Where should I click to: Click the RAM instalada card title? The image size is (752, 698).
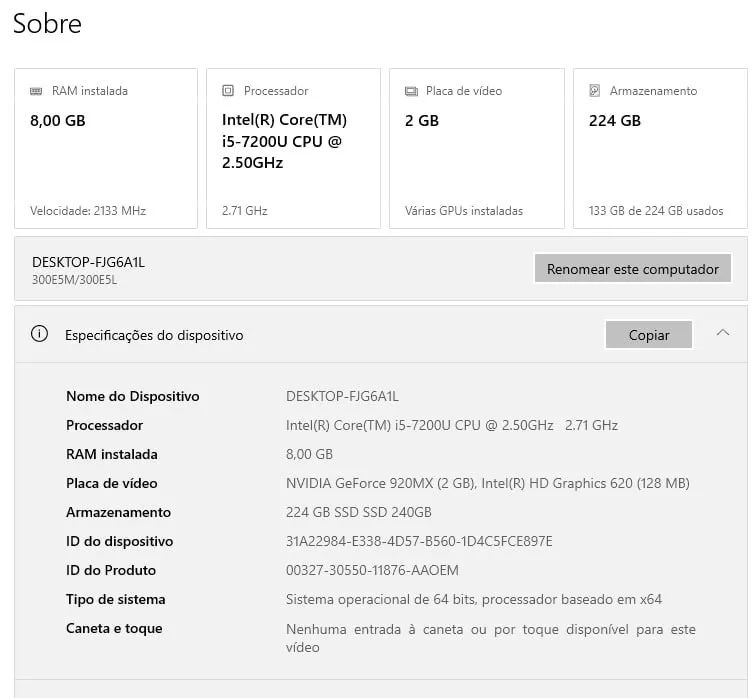[x=90, y=91]
